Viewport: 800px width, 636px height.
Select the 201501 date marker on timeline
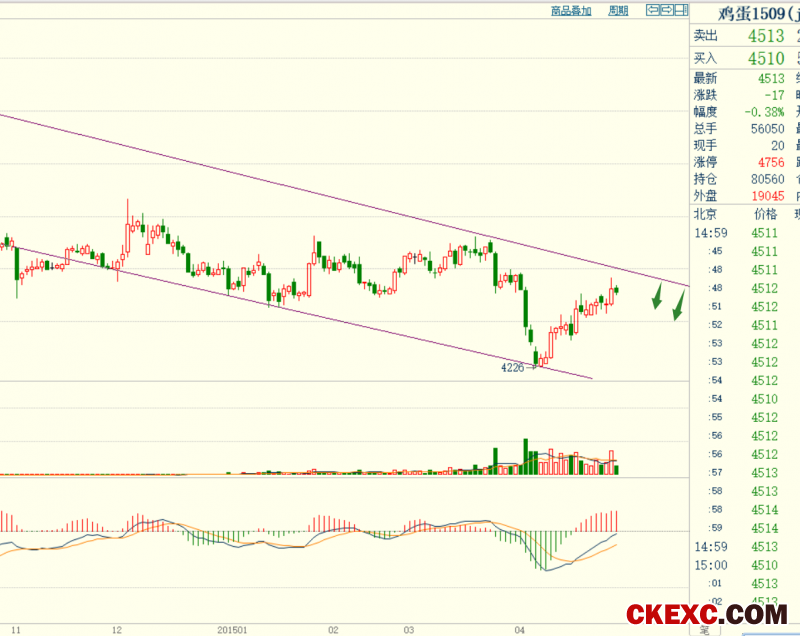232,630
